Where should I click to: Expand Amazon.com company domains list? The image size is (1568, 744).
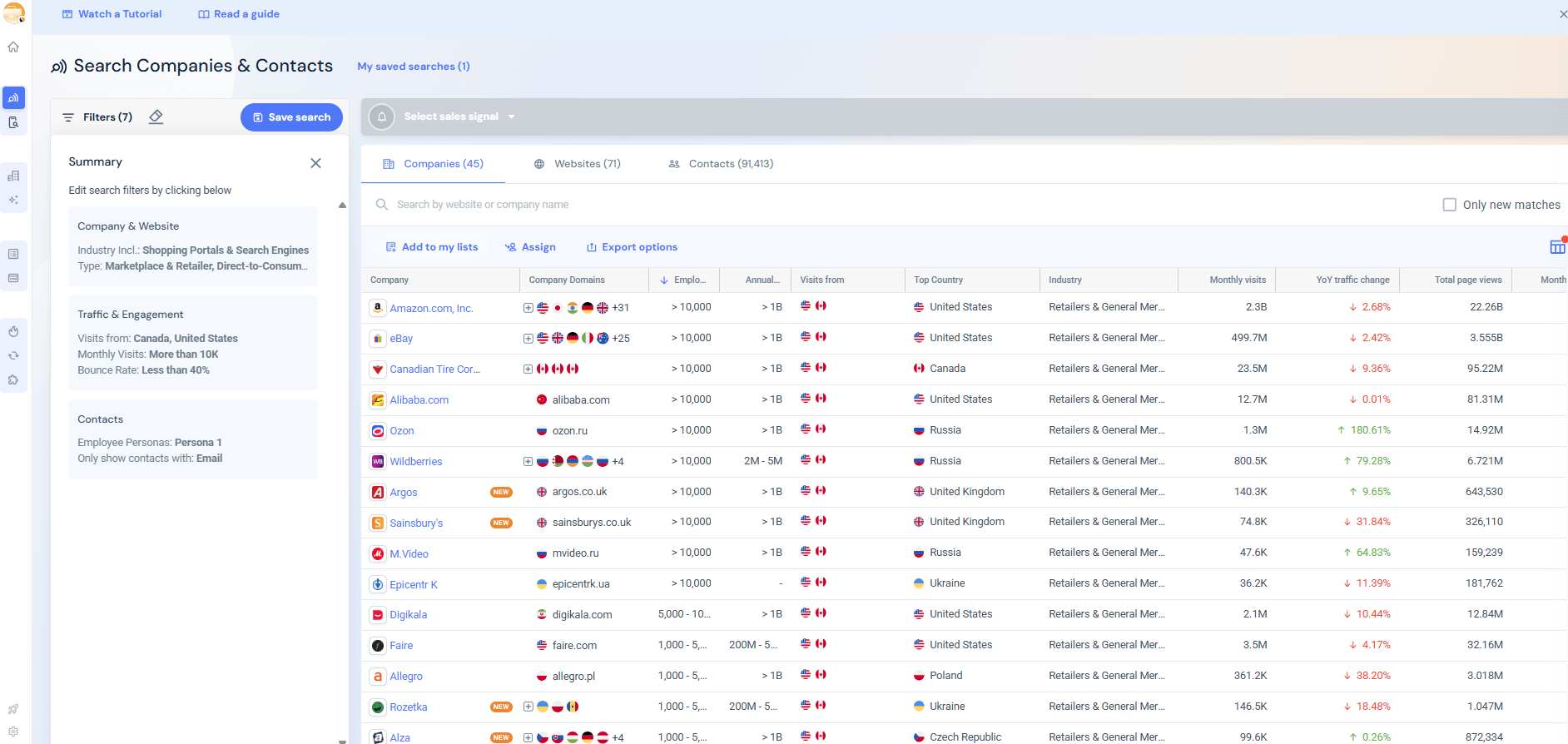coord(528,308)
